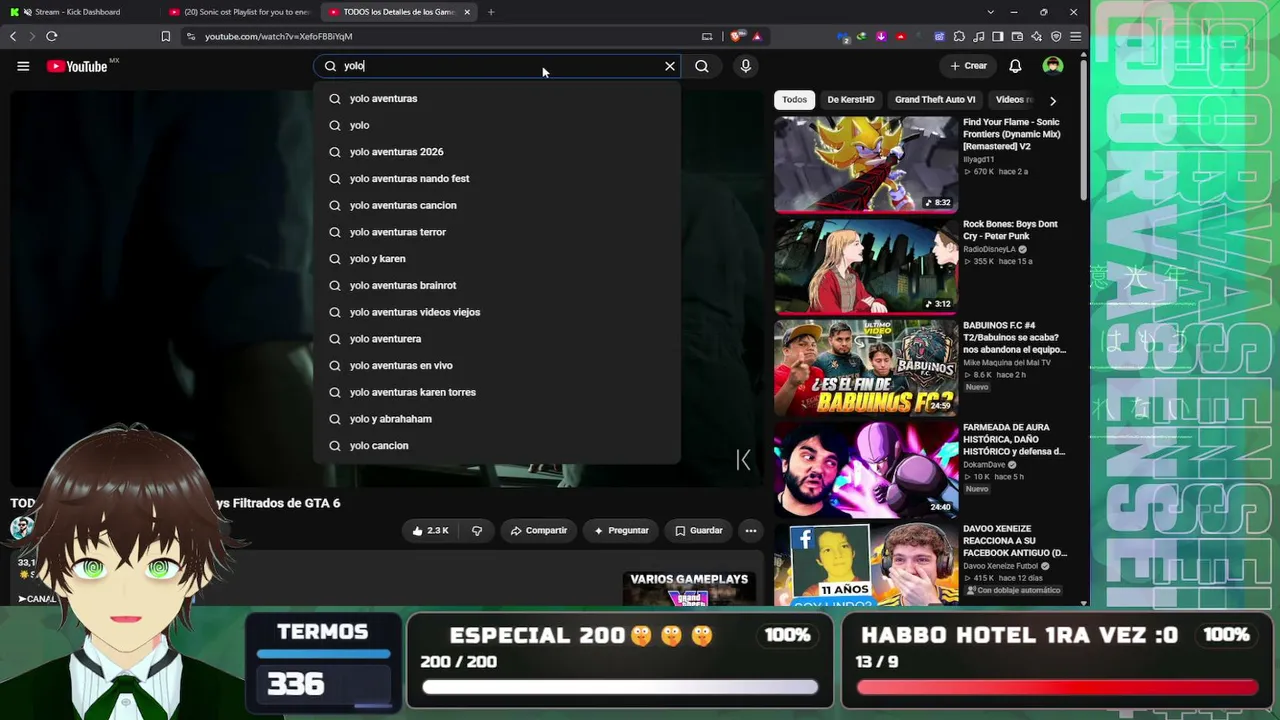This screenshot has height=720, width=1280.
Task: Open Brave Rewards triangle icon
Action: 757,36
